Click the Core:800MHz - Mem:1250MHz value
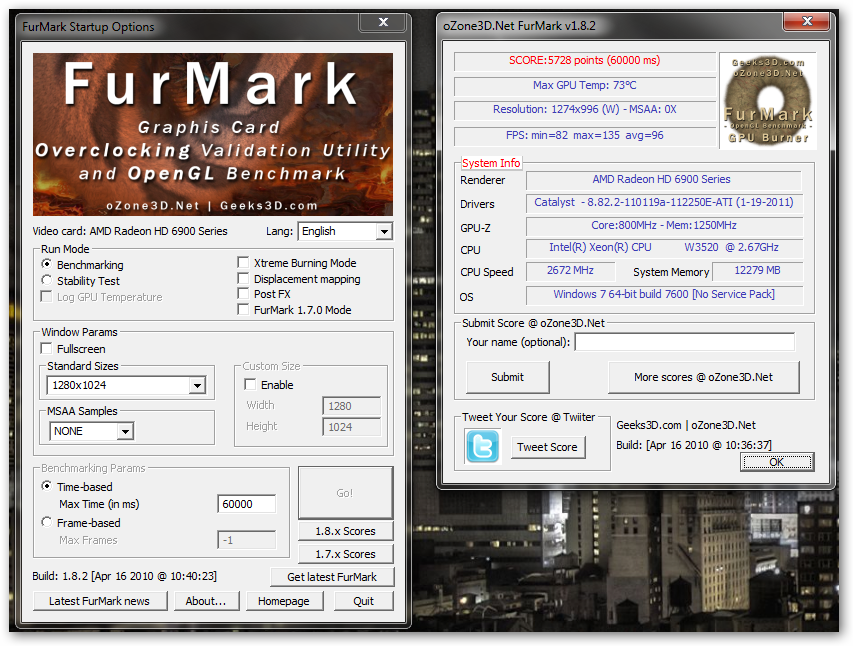Image resolution: width=853 pixels, height=646 pixels. 664,225
